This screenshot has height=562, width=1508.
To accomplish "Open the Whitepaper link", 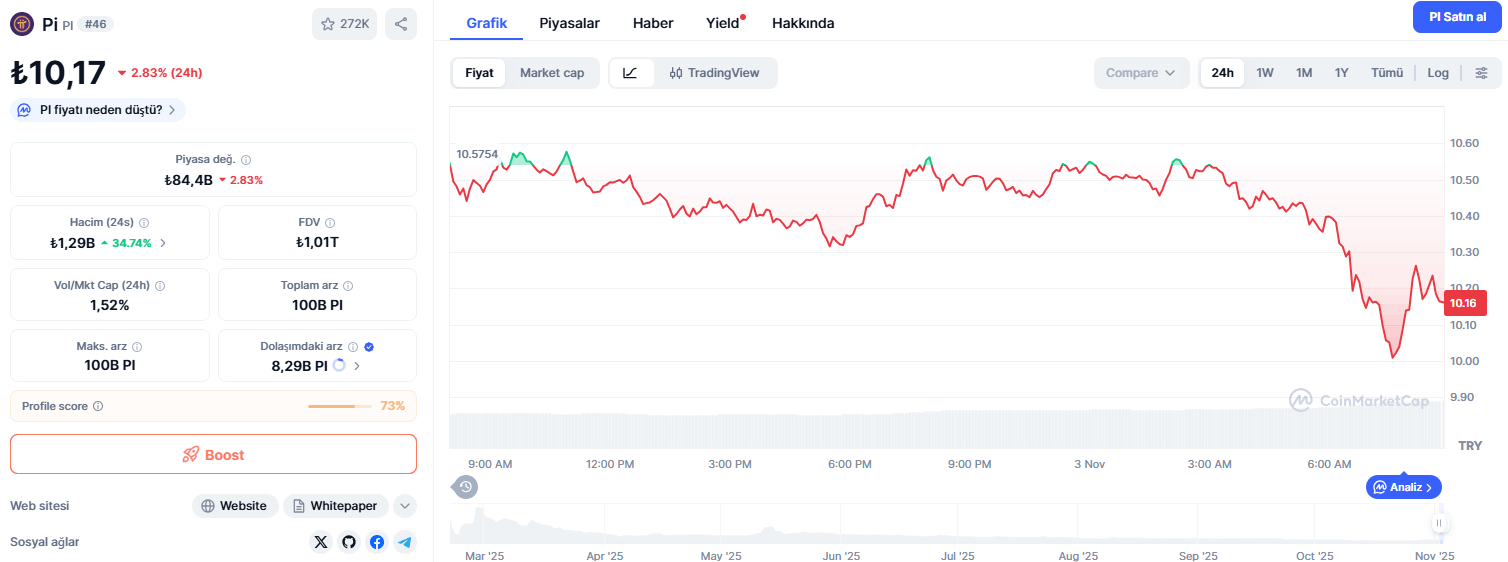I will pyautogui.click(x=336, y=506).
